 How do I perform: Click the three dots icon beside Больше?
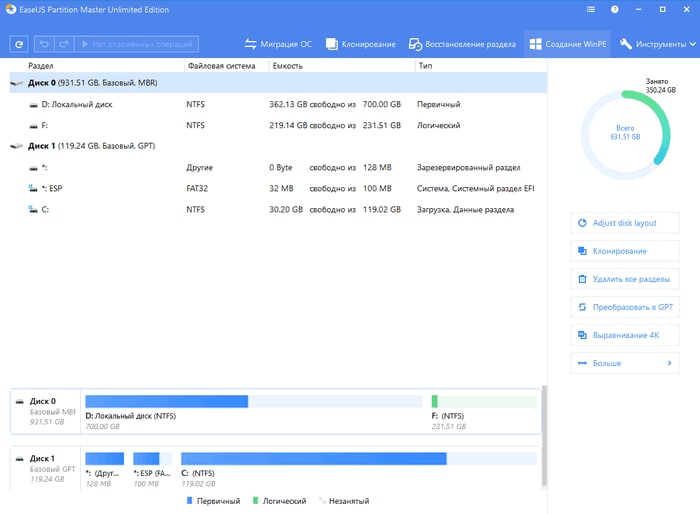click(x=582, y=363)
